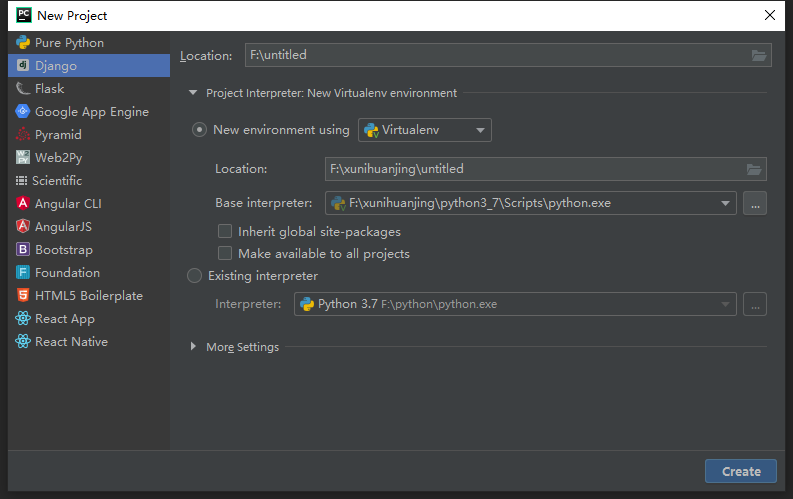Enable Inherit global site-packages
The height and width of the screenshot is (499, 793).
coord(225,231)
